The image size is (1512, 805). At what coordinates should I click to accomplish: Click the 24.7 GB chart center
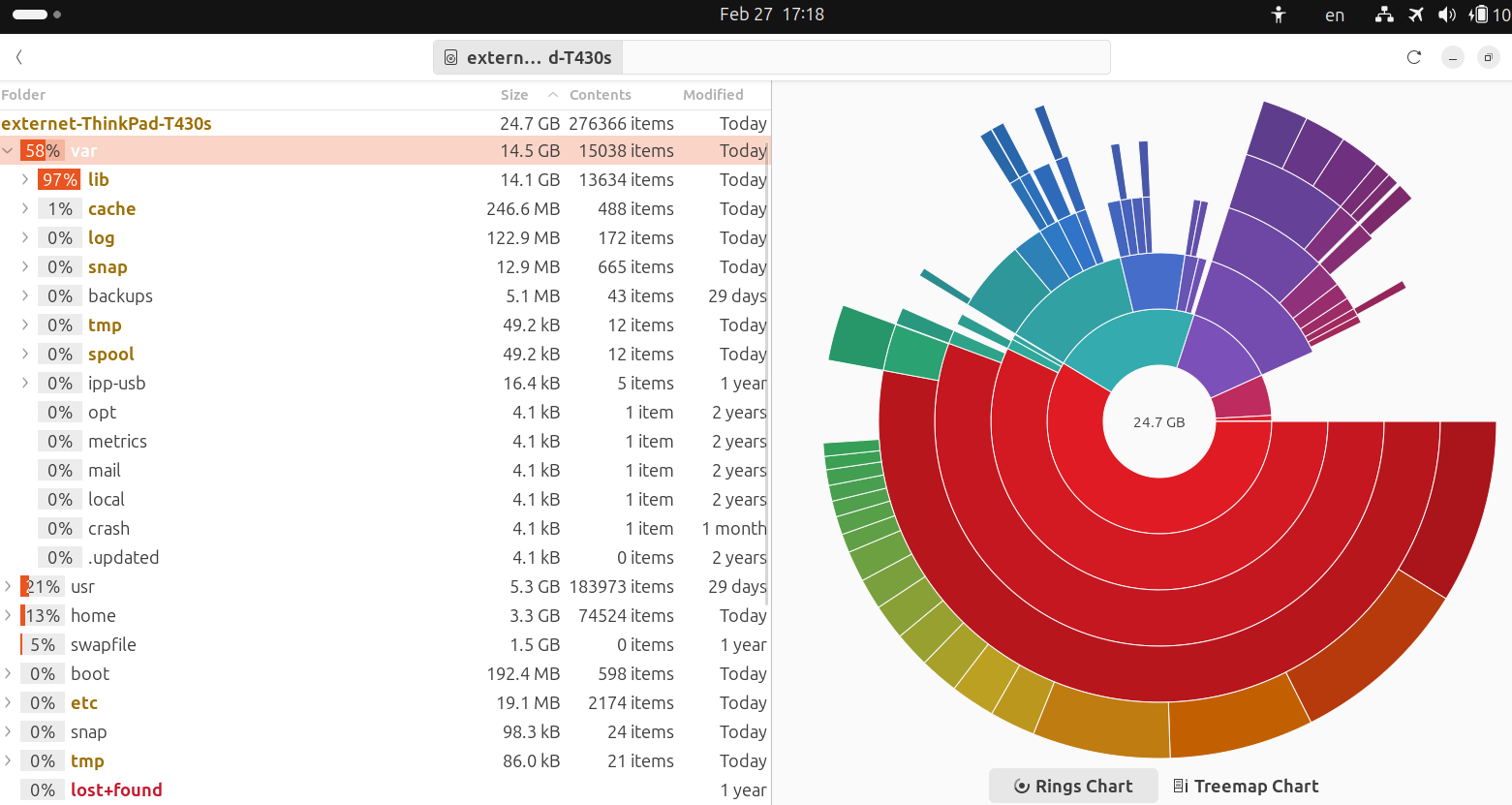tap(1158, 422)
